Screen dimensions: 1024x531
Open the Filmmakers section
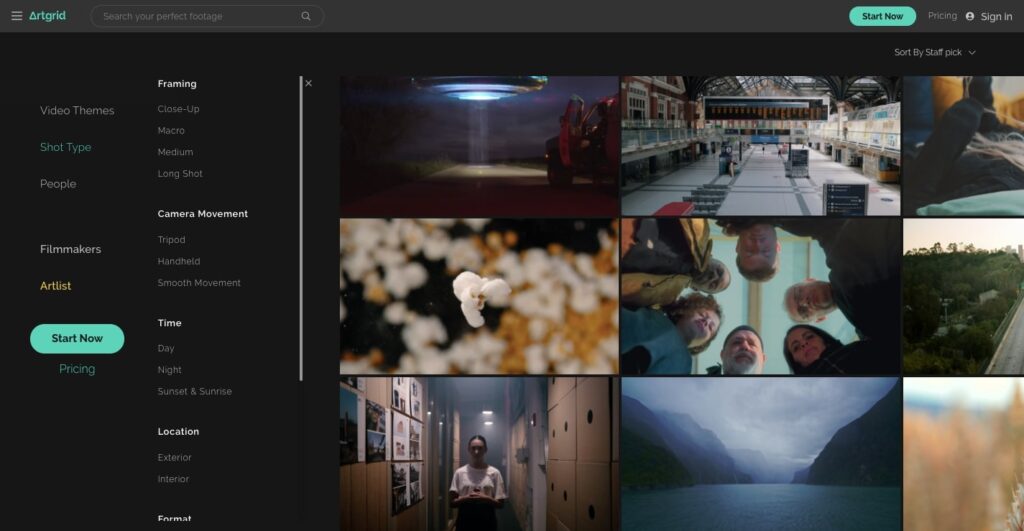70,249
